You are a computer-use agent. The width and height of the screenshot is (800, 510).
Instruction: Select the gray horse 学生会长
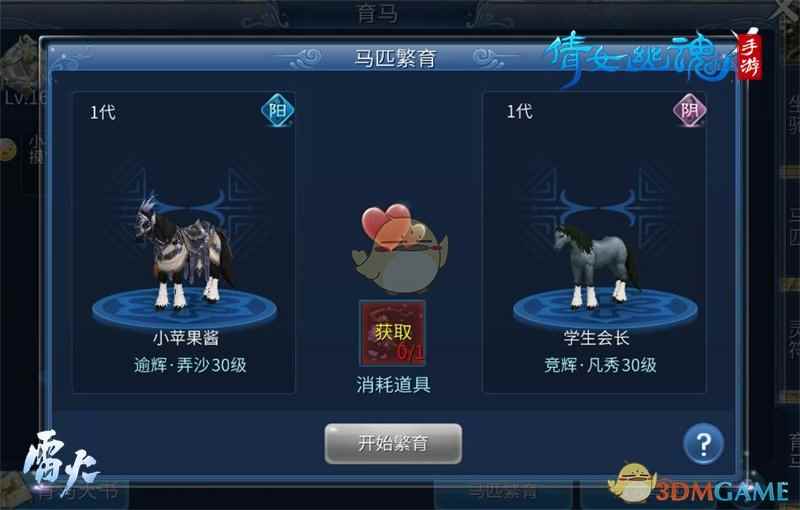[x=595, y=266]
